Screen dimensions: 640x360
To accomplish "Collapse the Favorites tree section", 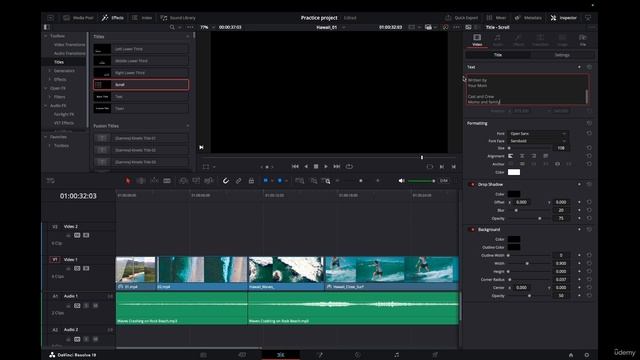I will (46, 137).
